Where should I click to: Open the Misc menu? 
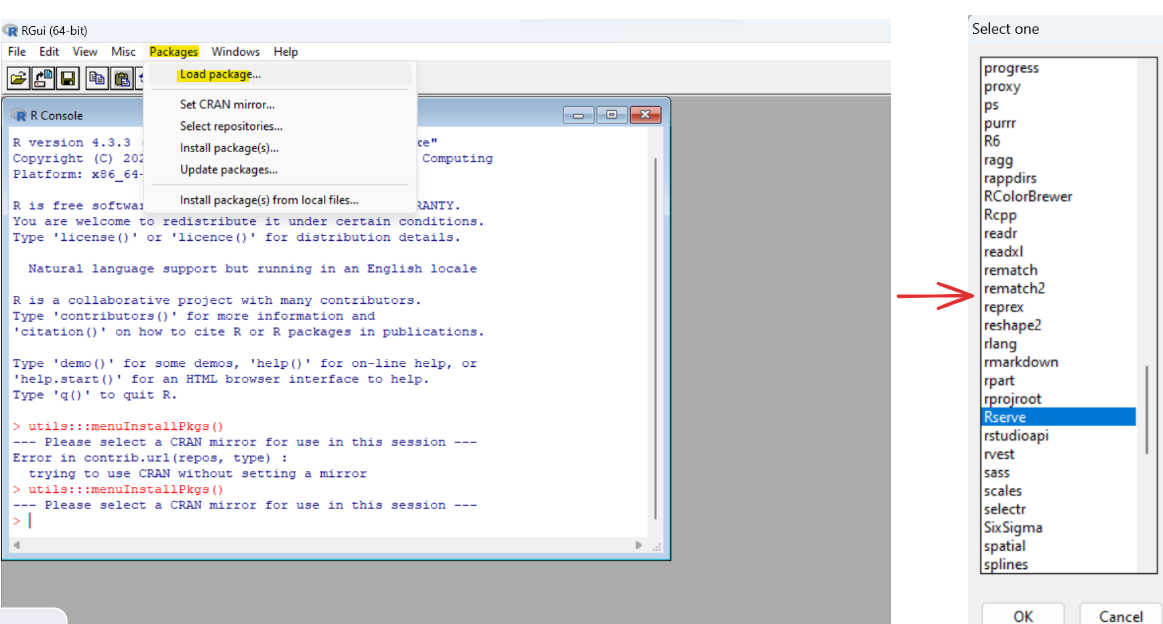click(x=123, y=52)
